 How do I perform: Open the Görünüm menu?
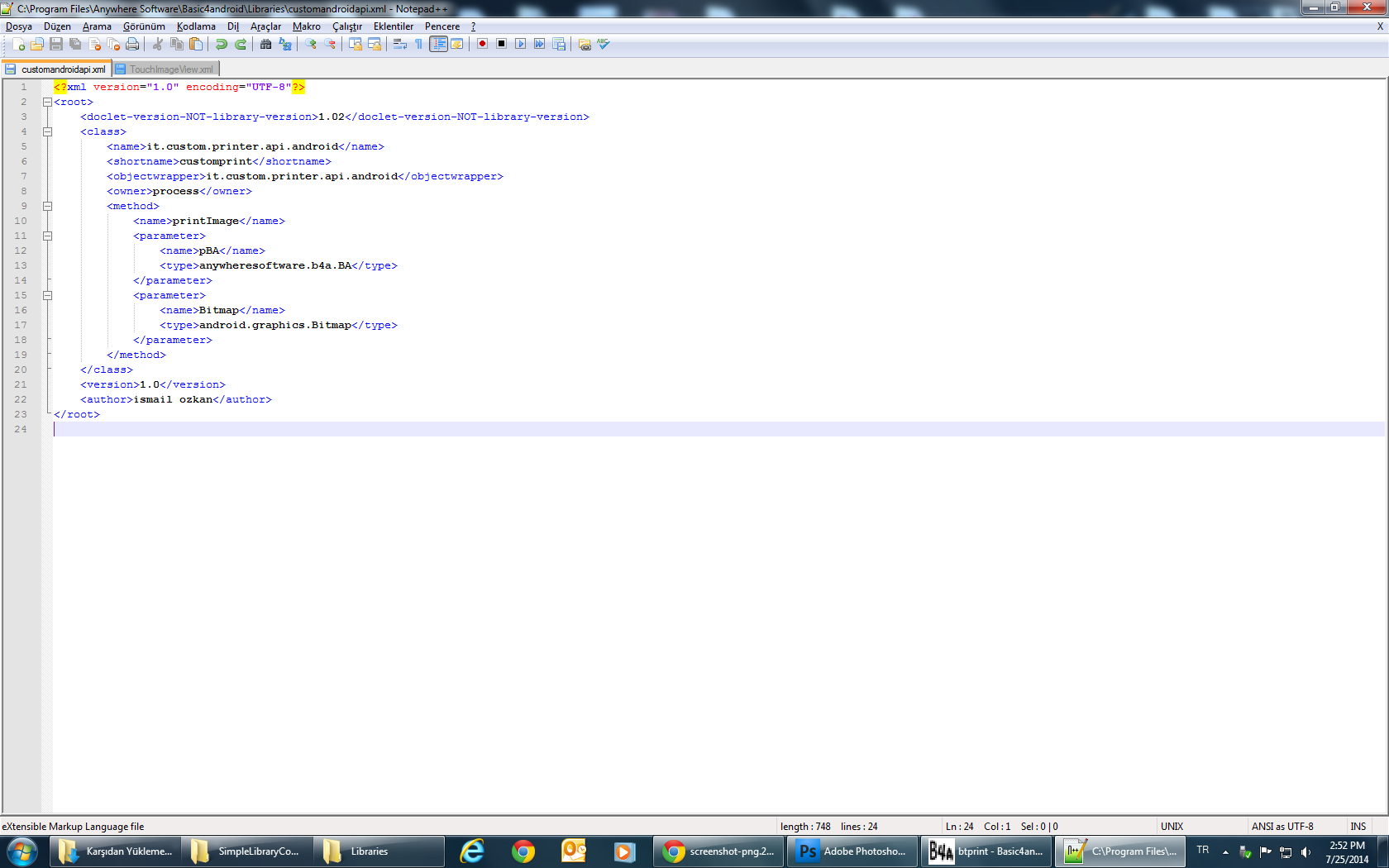click(x=144, y=26)
